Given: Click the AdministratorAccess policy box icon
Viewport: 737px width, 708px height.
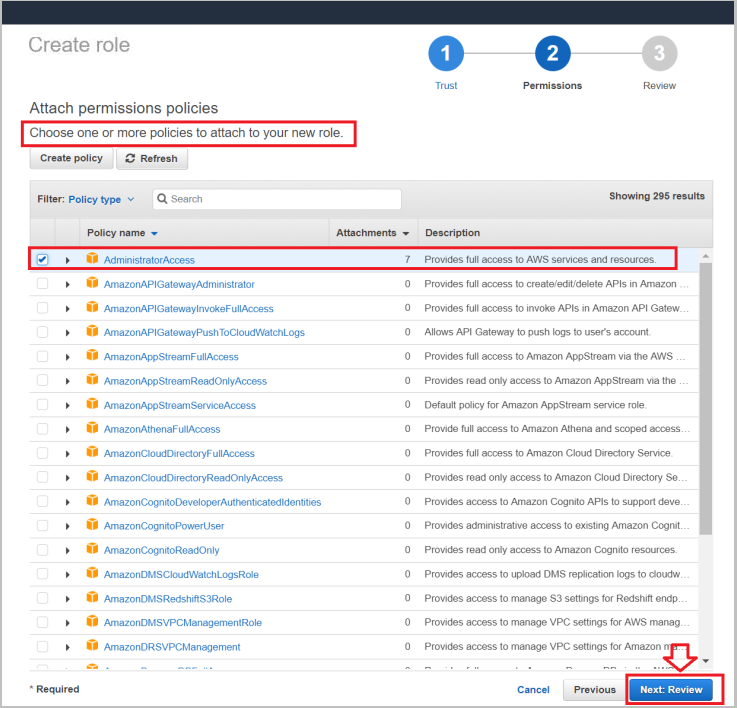Looking at the screenshot, I should (x=92, y=258).
